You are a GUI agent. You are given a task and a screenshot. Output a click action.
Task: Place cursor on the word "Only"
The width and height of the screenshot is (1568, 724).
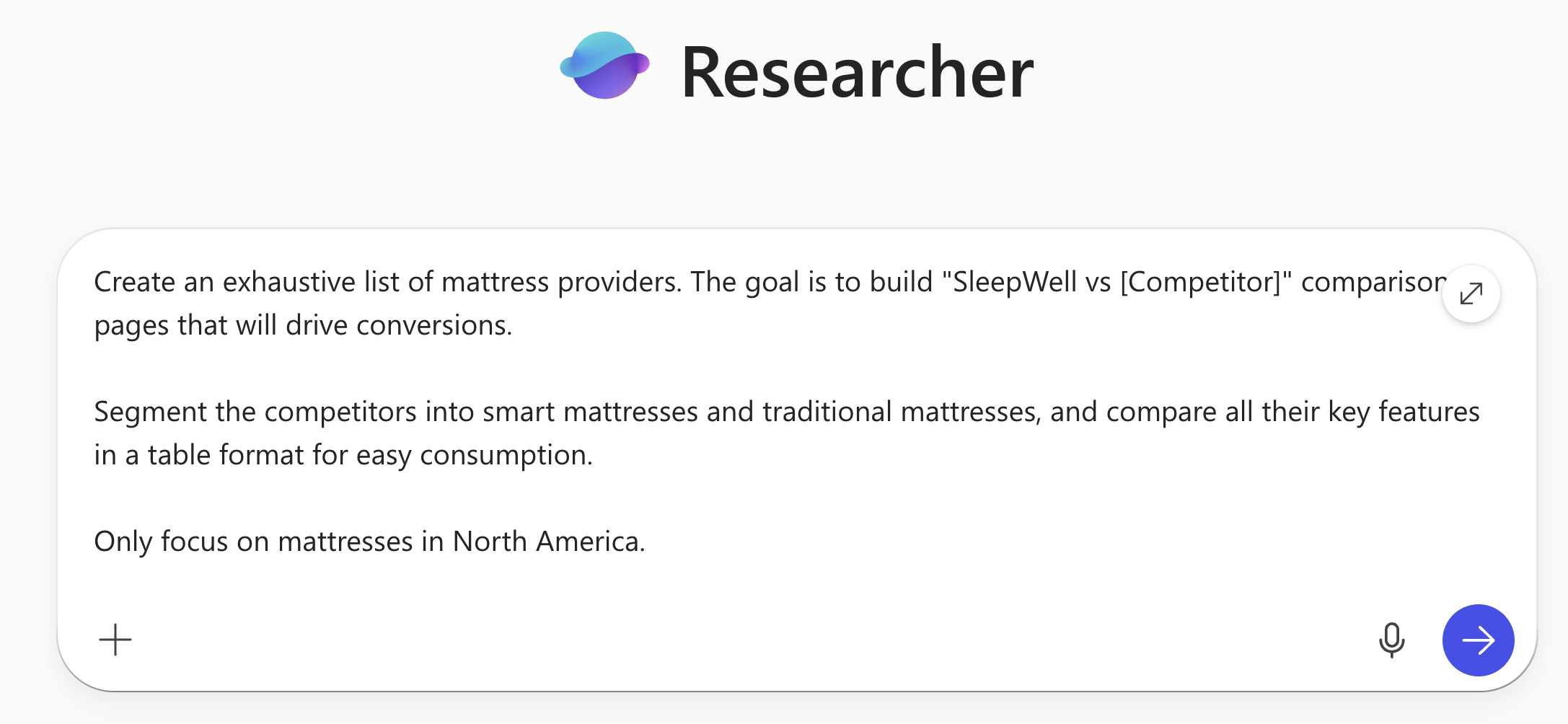(123, 542)
